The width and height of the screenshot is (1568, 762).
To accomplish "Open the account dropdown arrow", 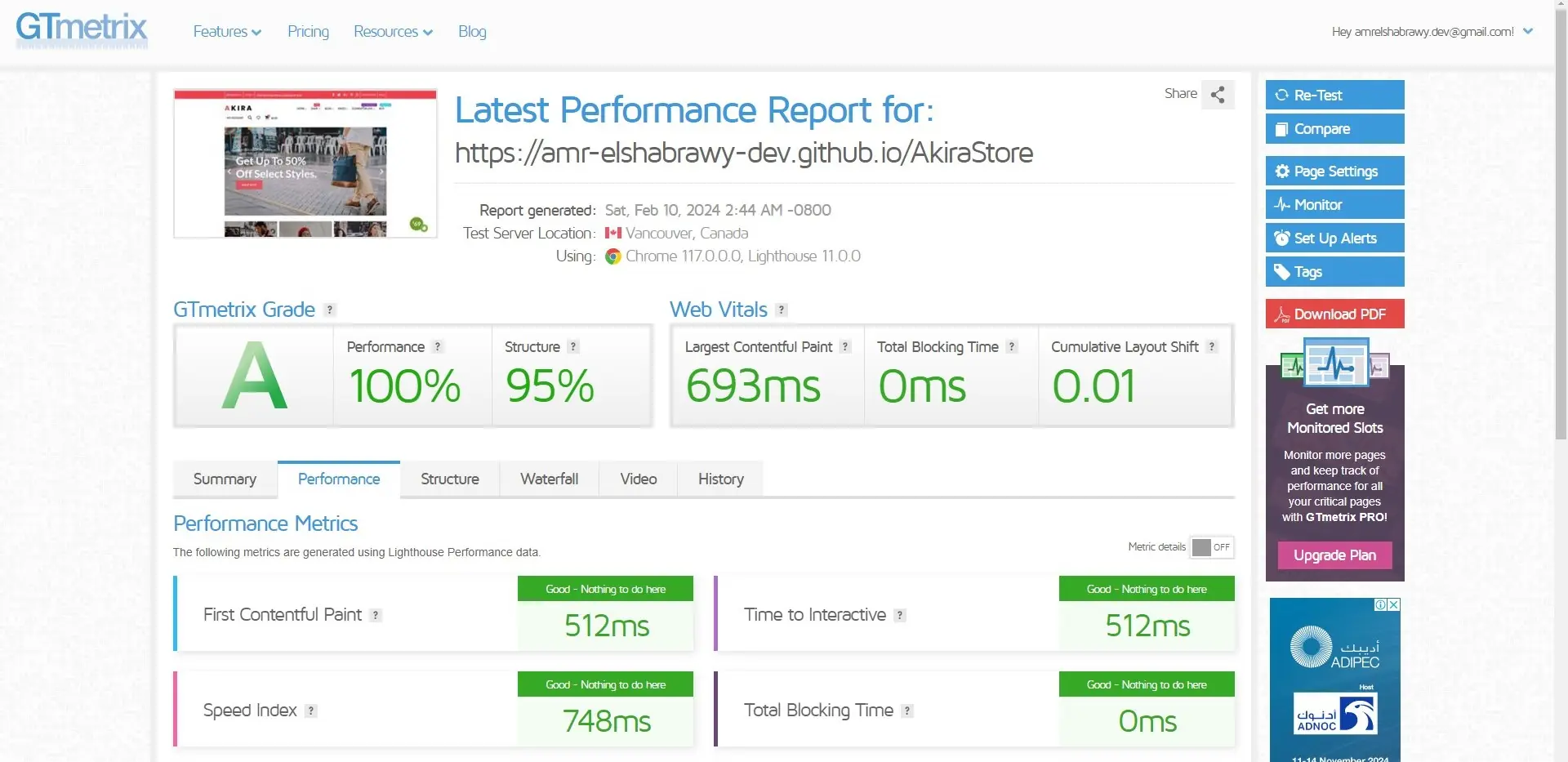I will tap(1528, 31).
